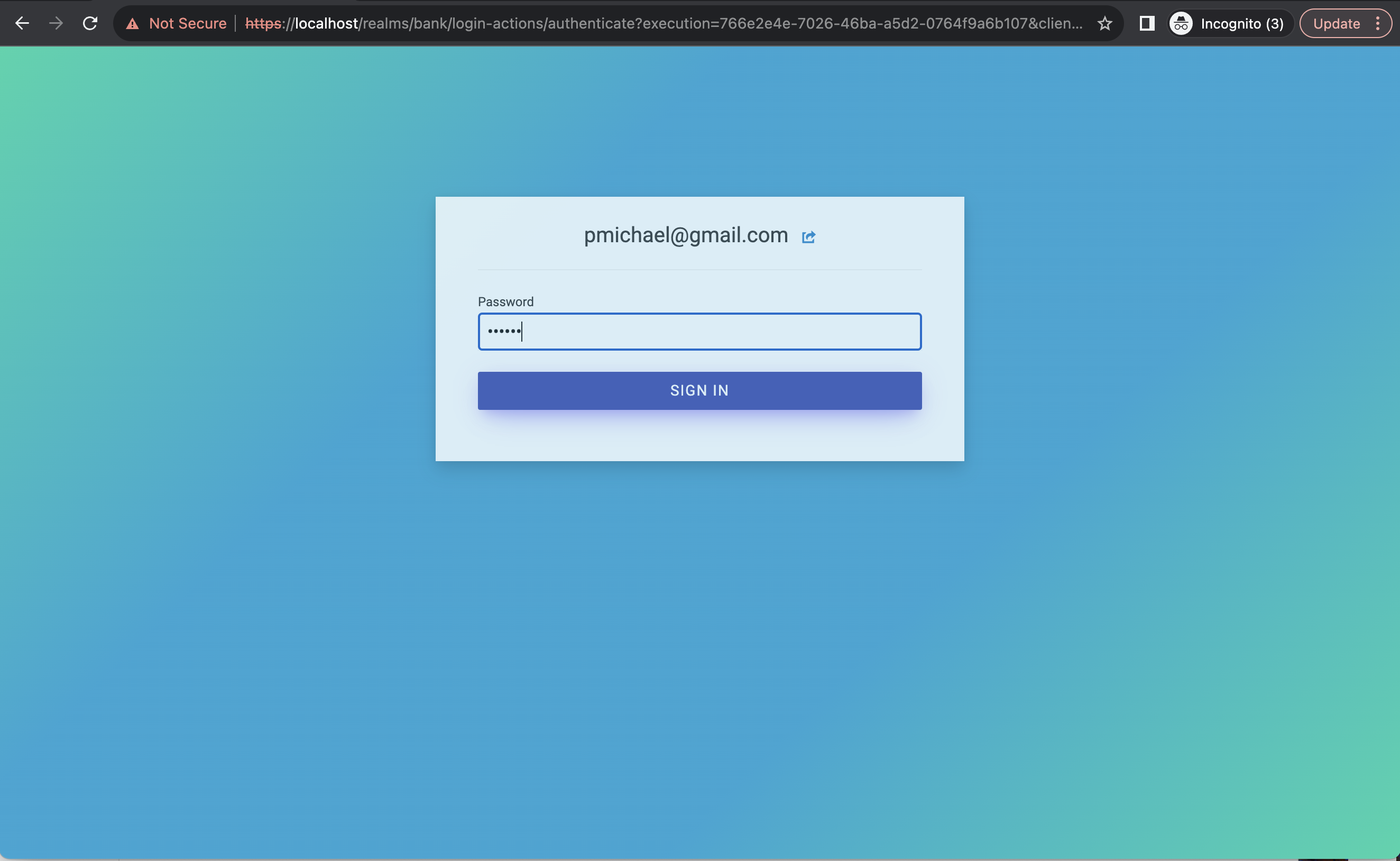Click the "Incognito (3)" label
The width and height of the screenshot is (1400, 861).
pyautogui.click(x=1242, y=23)
